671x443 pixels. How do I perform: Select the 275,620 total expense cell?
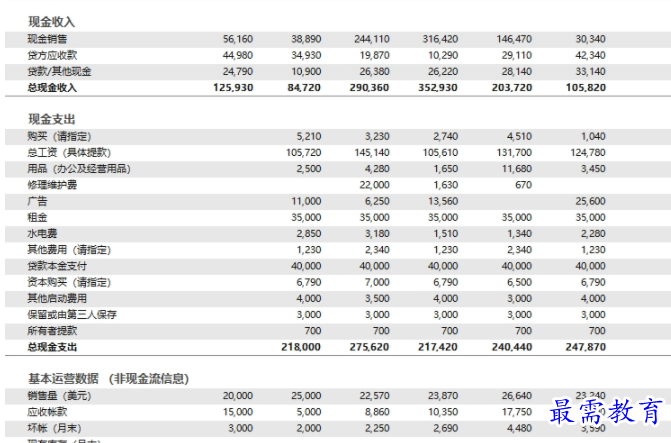click(369, 347)
